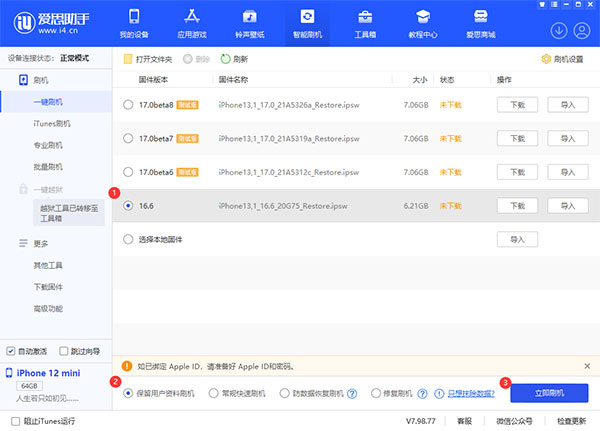
Task: Click the 打开文件夹 folder icon
Action: (x=128, y=59)
